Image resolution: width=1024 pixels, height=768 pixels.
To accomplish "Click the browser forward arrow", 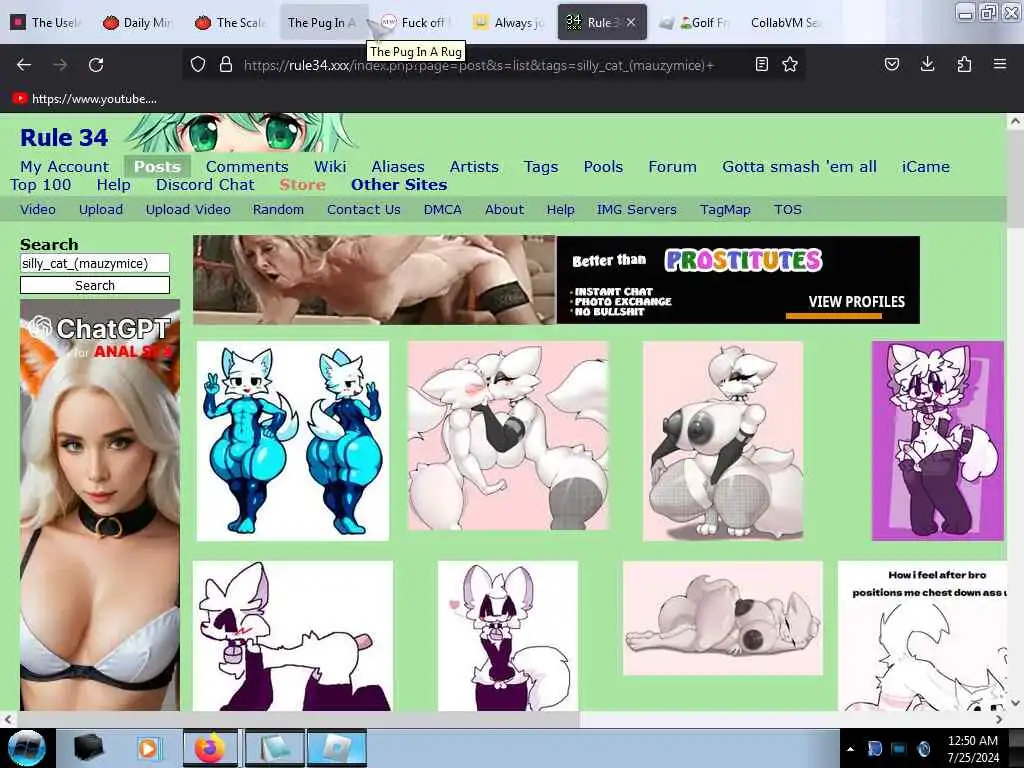I will point(60,65).
